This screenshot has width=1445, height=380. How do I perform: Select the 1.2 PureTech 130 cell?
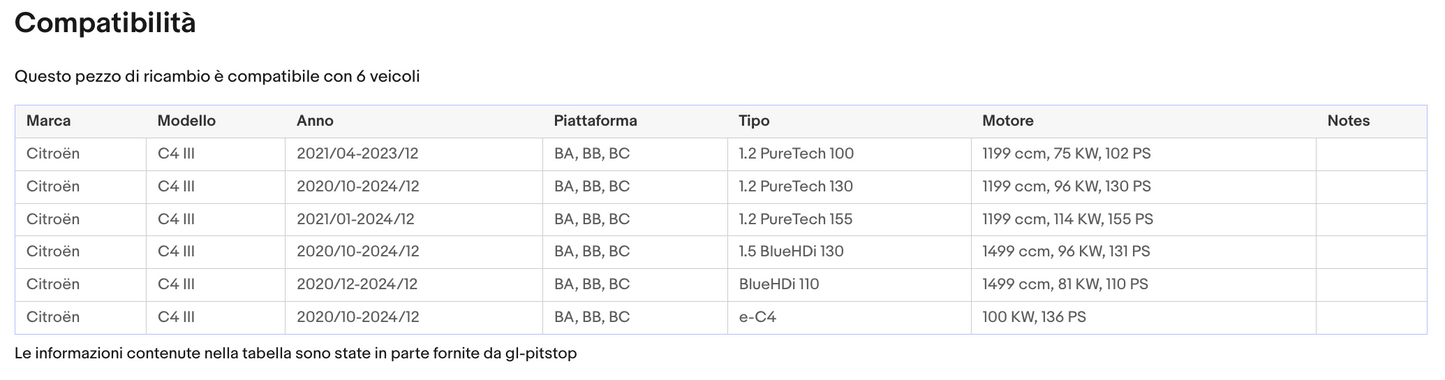[x=849, y=186]
